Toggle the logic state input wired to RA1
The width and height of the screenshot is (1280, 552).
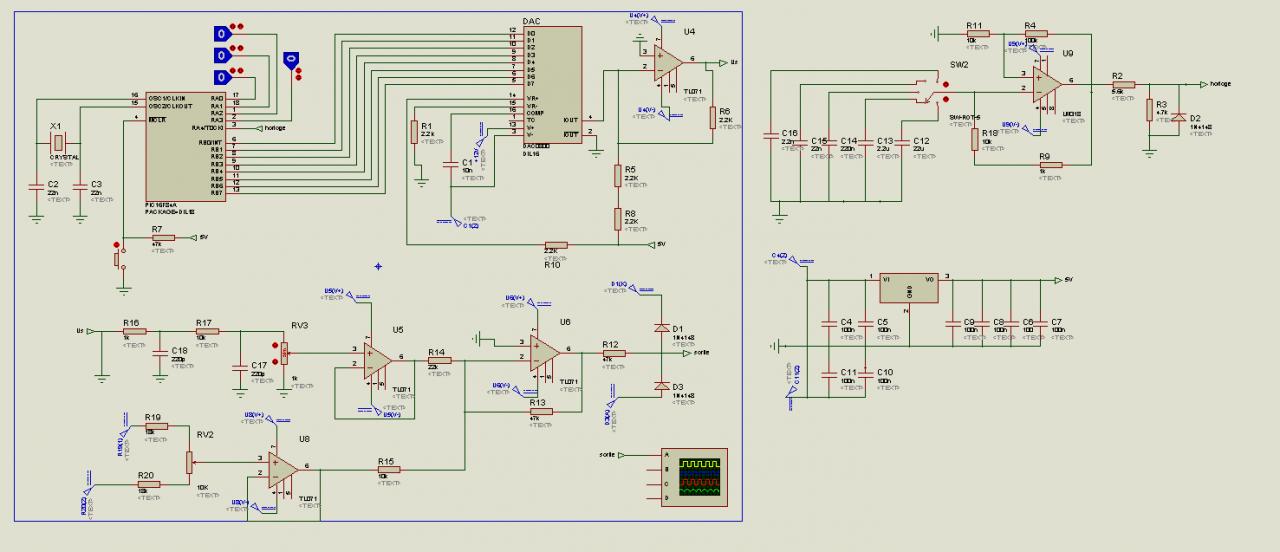pos(222,55)
